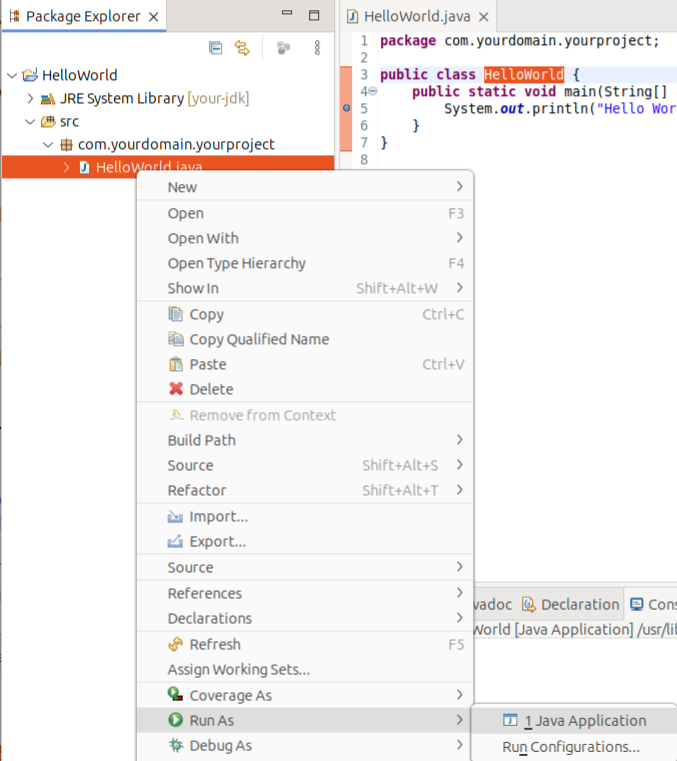Switch to the Declaration tab

pos(578,604)
